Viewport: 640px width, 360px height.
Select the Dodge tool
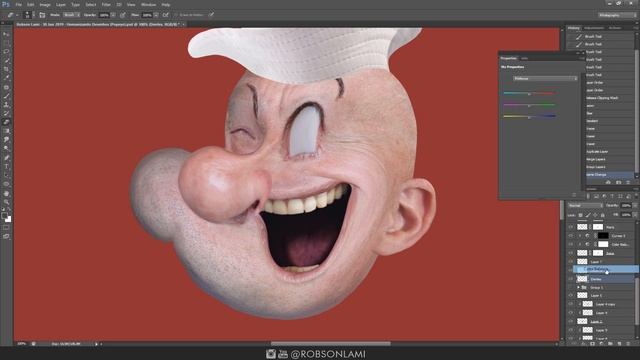6,149
